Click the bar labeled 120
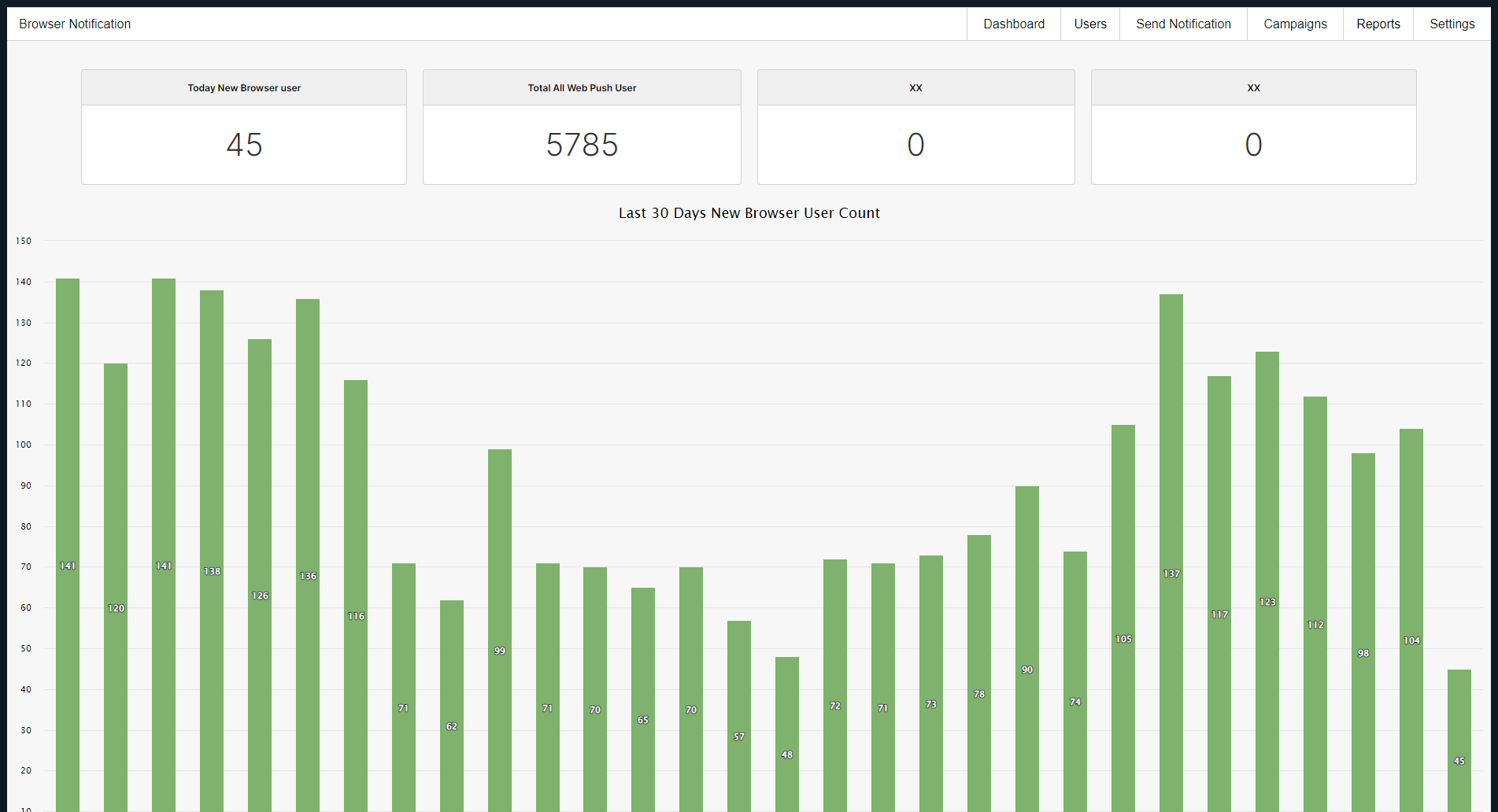The image size is (1498, 812). [x=116, y=587]
